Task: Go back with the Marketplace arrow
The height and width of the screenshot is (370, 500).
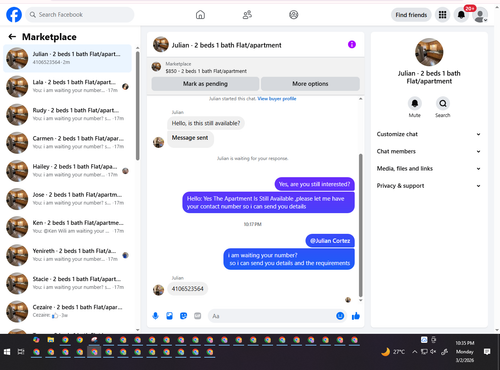Action: (x=12, y=37)
